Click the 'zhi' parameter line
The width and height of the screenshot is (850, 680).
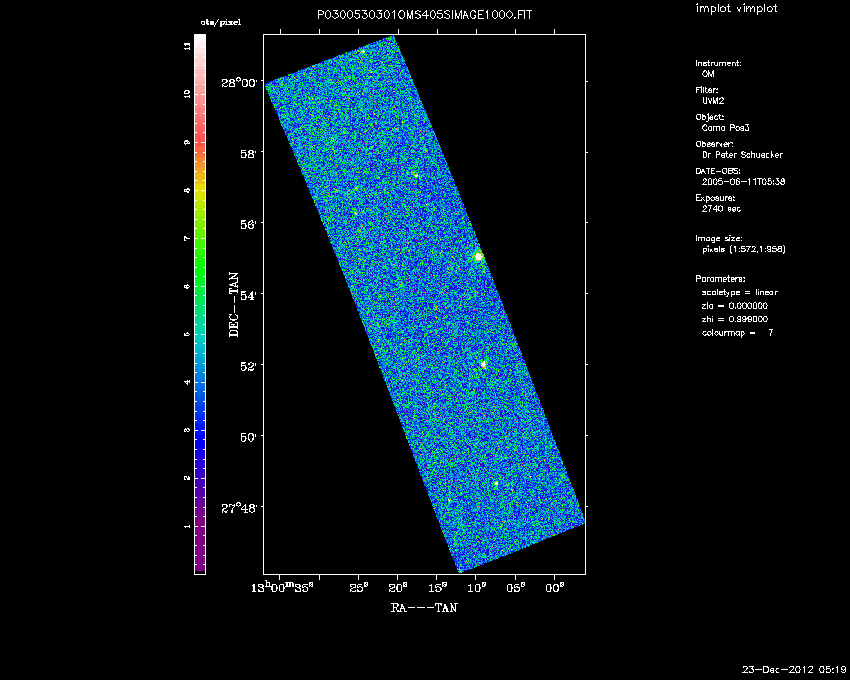(735, 319)
